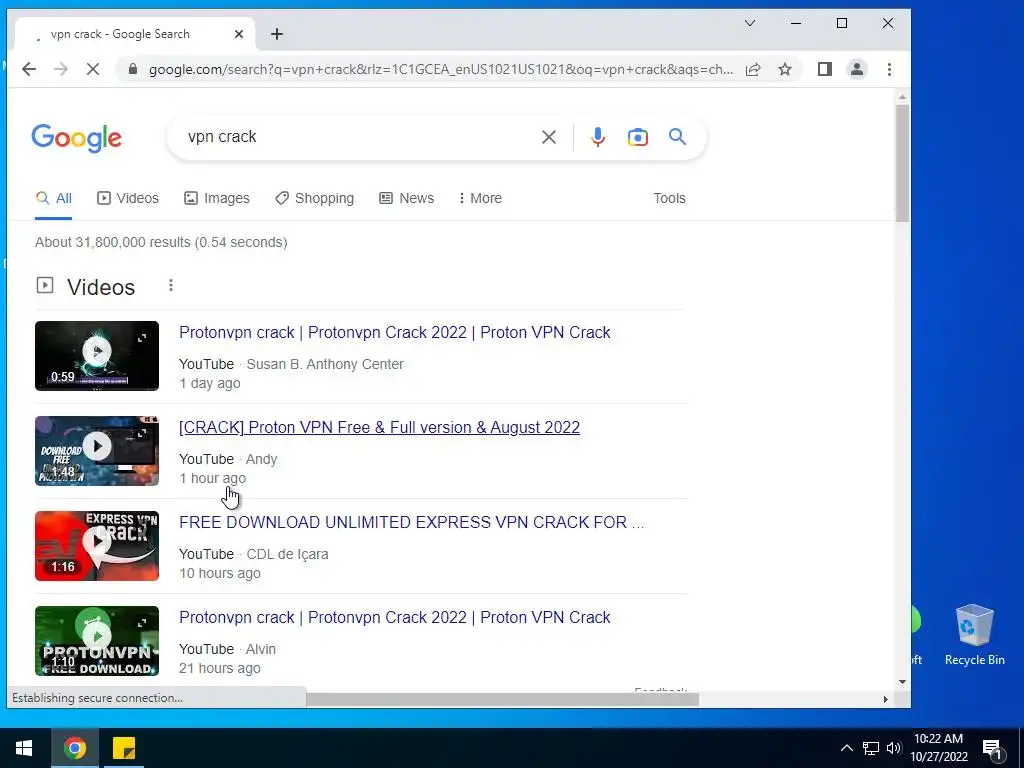Image resolution: width=1024 pixels, height=768 pixels.
Task: Show hidden system tray icons
Action: [x=846, y=748]
